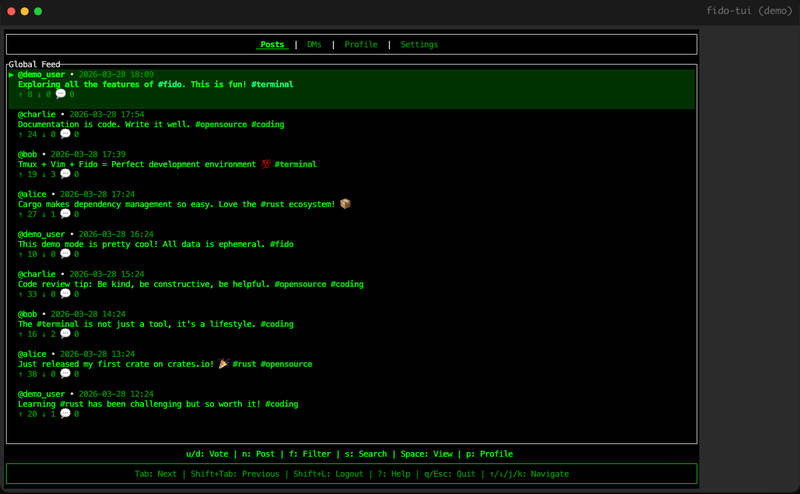Viewport: 800px width, 494px height.
Task: Click the #terminal hashtag in the Exploring post
Action: (x=272, y=84)
